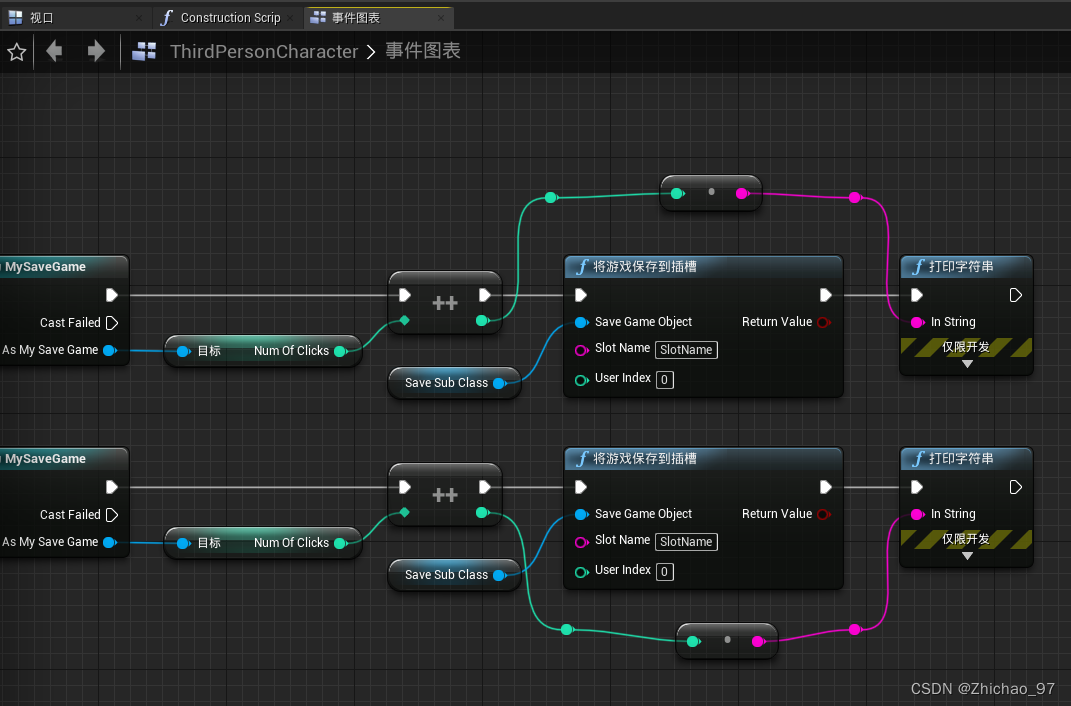Select the upper ++ increment node
Viewport: 1071px width, 706px height.
445,303
